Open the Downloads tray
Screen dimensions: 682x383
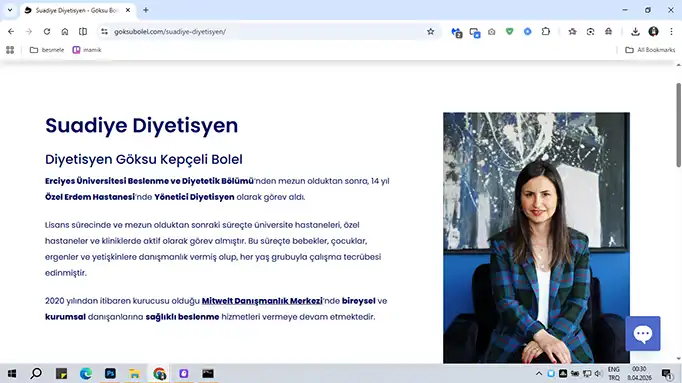point(635,31)
